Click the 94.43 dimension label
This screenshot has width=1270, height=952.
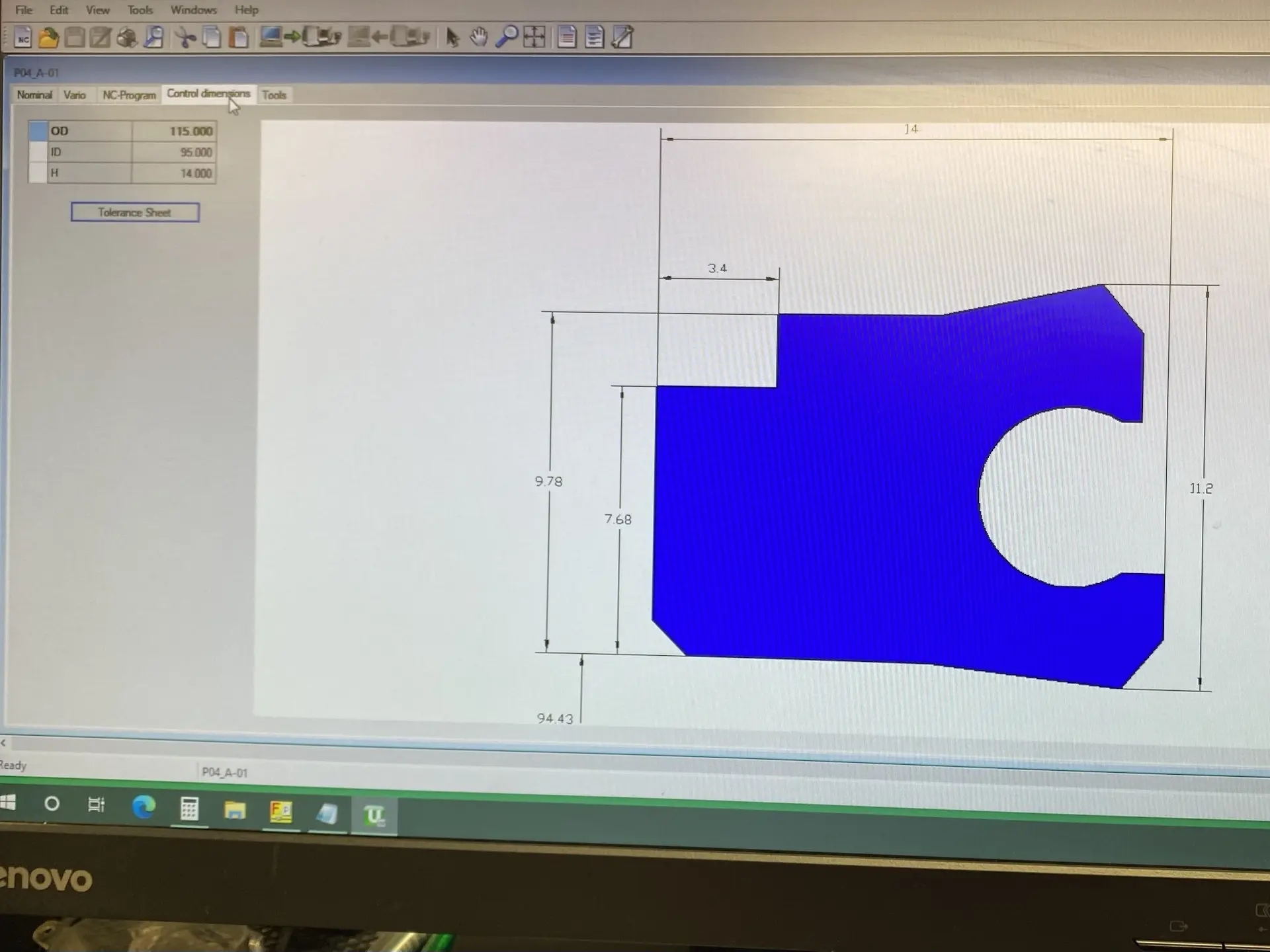point(555,718)
